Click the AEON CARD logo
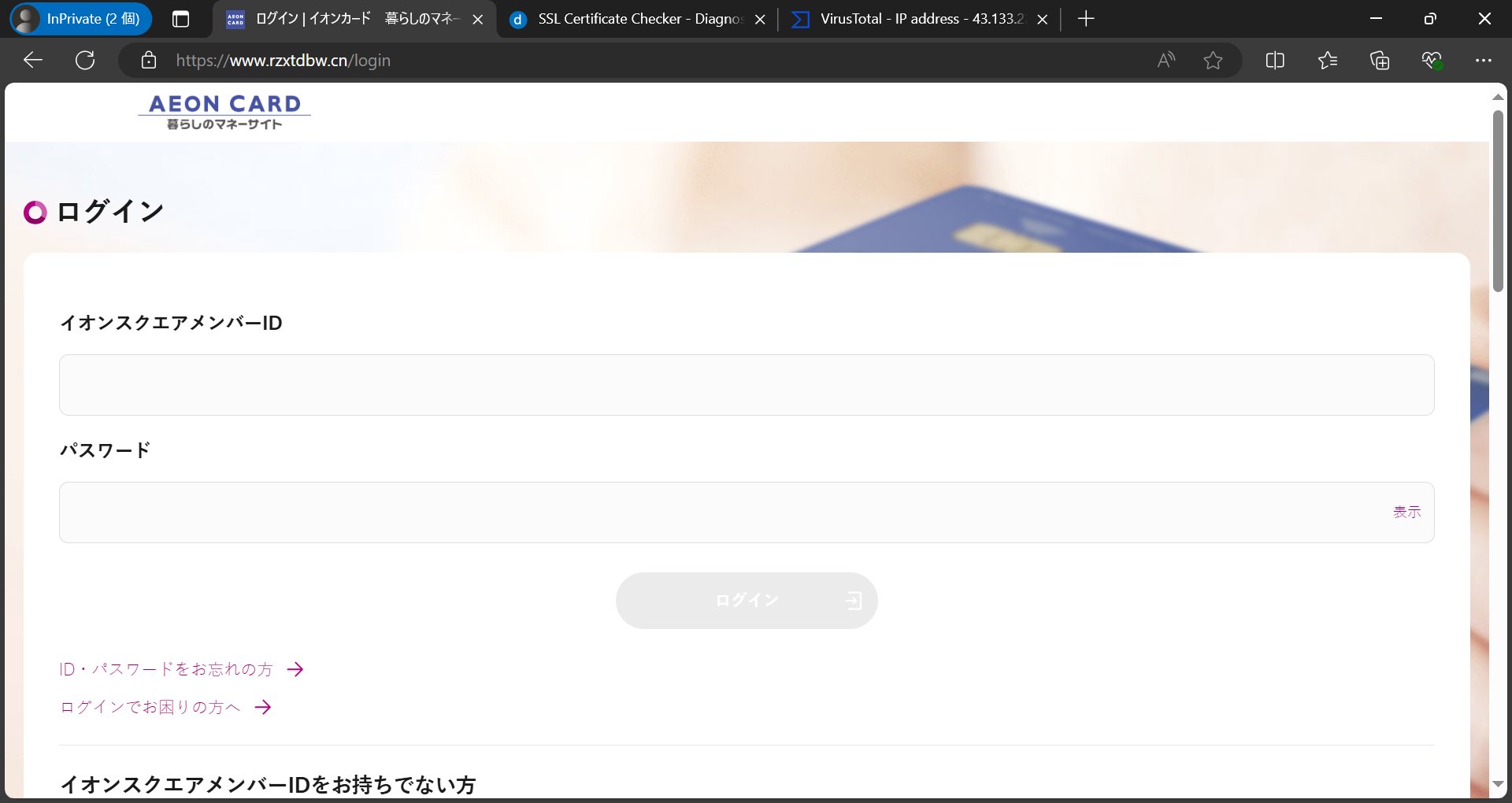Screen dimensions: 1512x803 point(224,112)
